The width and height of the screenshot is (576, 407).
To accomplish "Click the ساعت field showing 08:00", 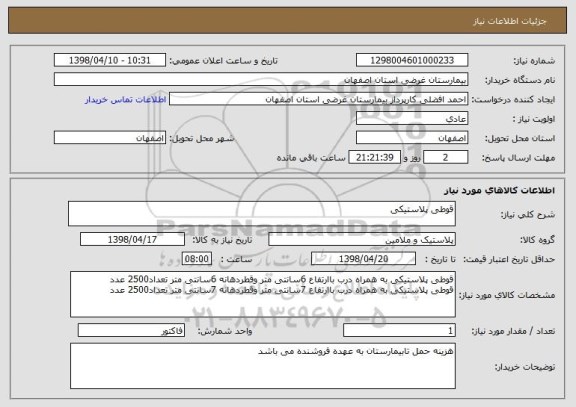I will click(x=197, y=259).
